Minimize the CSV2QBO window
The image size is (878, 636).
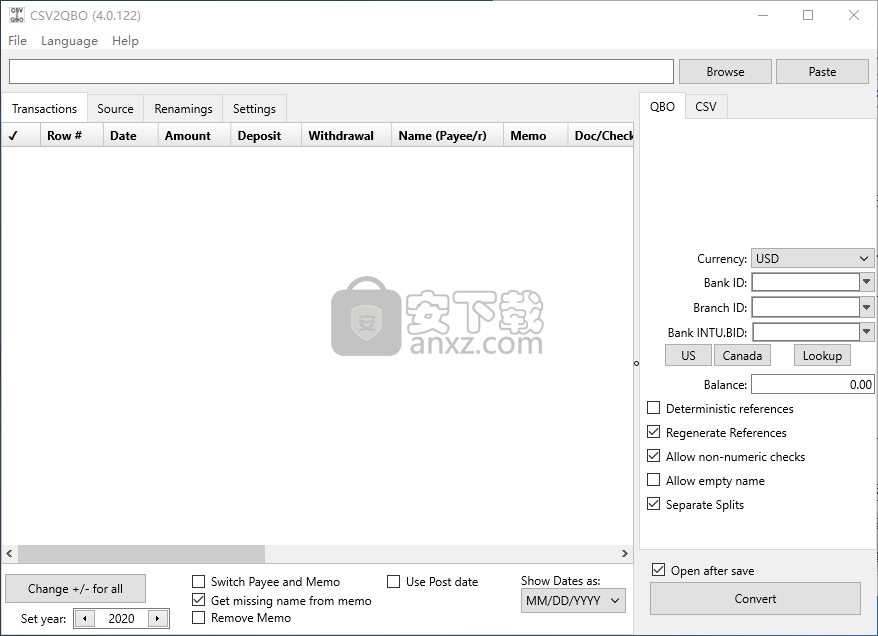click(763, 15)
